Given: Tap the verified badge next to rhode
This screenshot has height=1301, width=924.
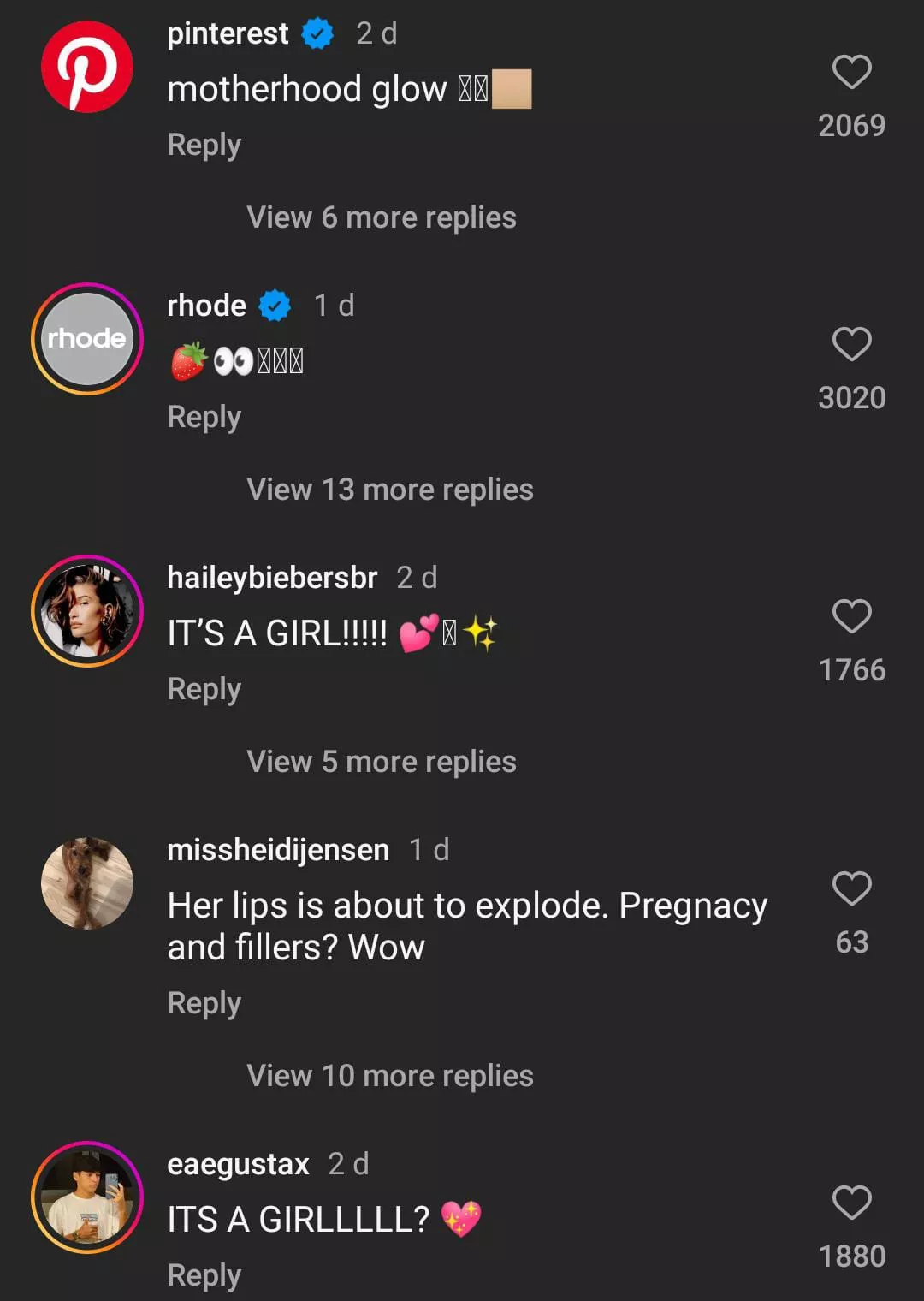Looking at the screenshot, I should (275, 306).
